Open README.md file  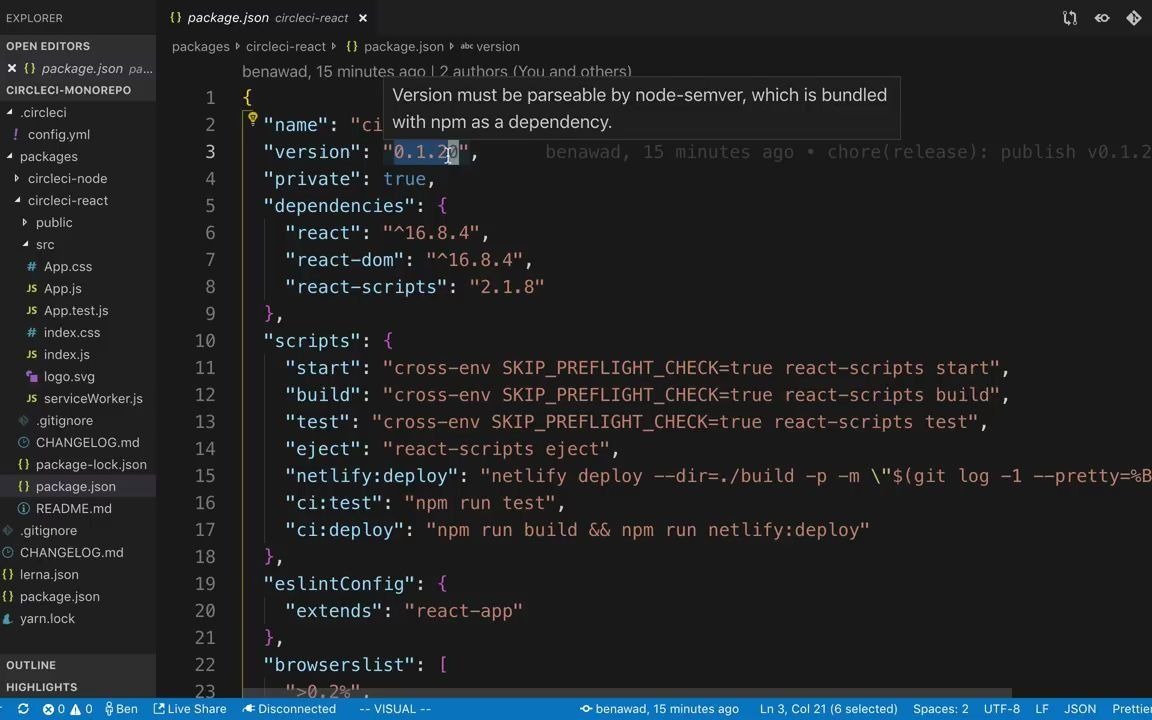pos(73,508)
